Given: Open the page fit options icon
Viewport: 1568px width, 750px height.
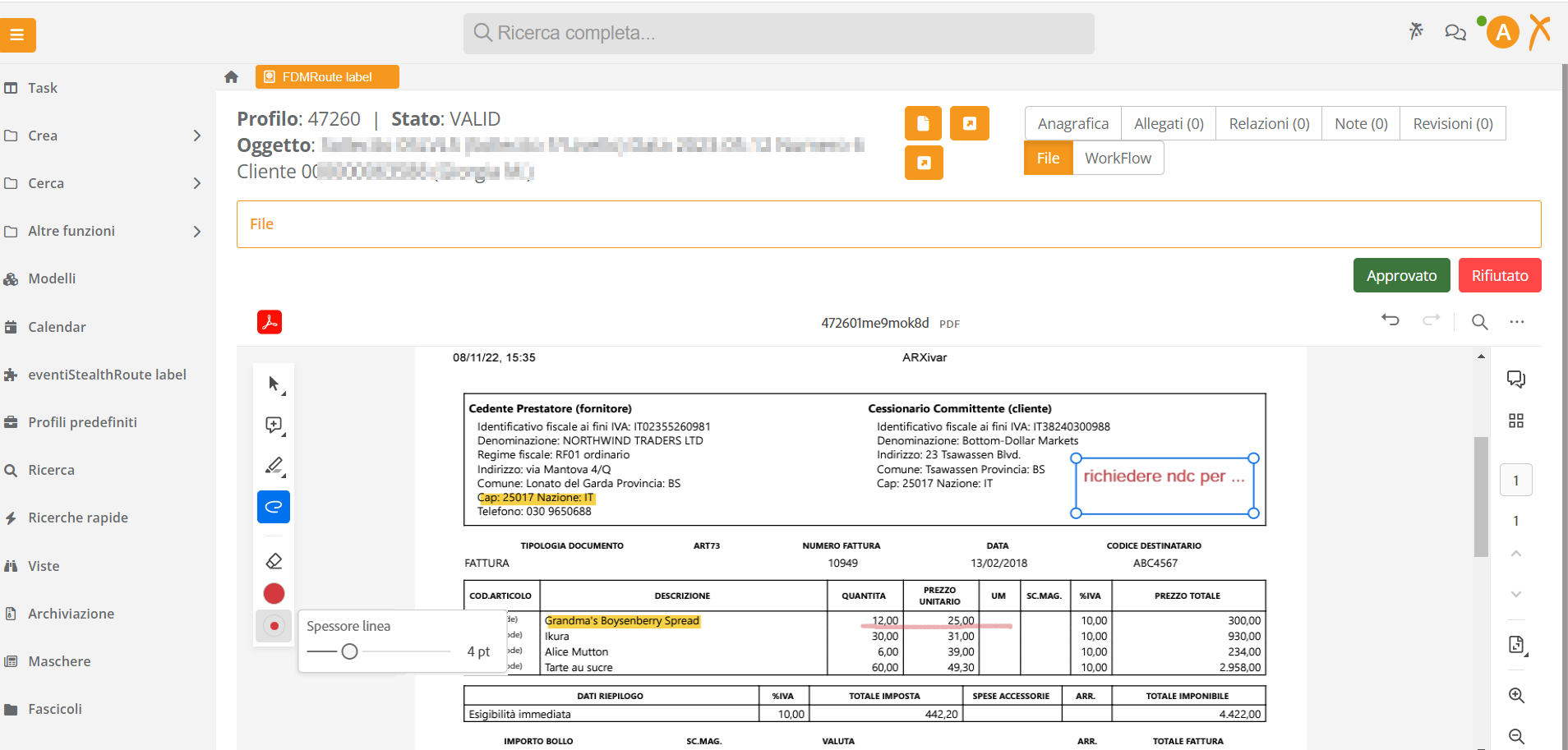Looking at the screenshot, I should 1517,645.
